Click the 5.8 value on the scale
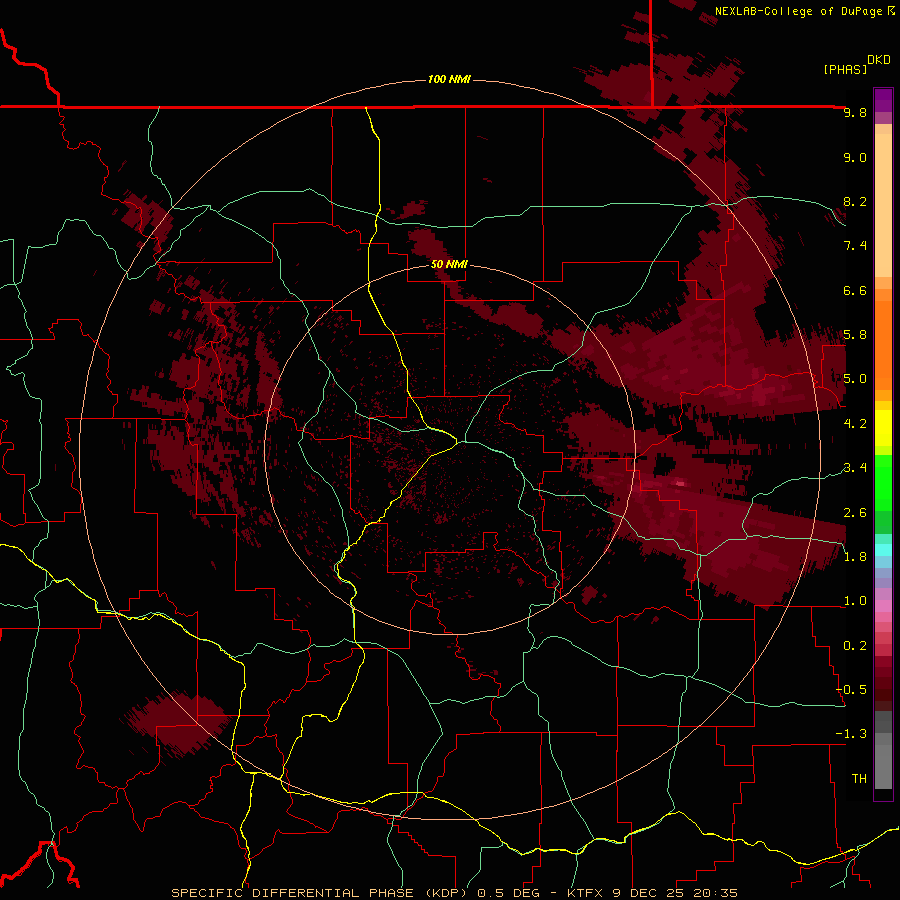Screen dimensions: 900x900 click(855, 335)
